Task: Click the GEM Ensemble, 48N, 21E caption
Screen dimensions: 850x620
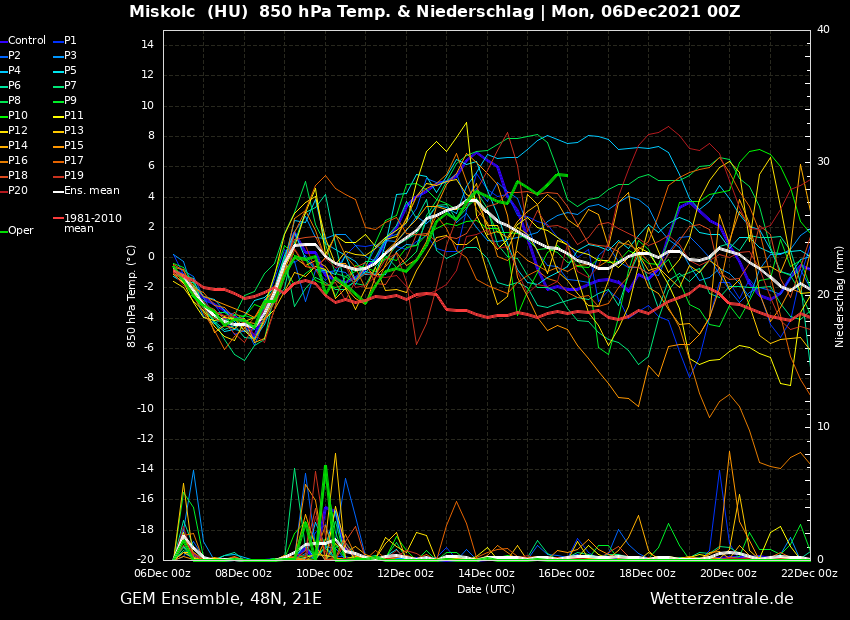Action: click(221, 599)
